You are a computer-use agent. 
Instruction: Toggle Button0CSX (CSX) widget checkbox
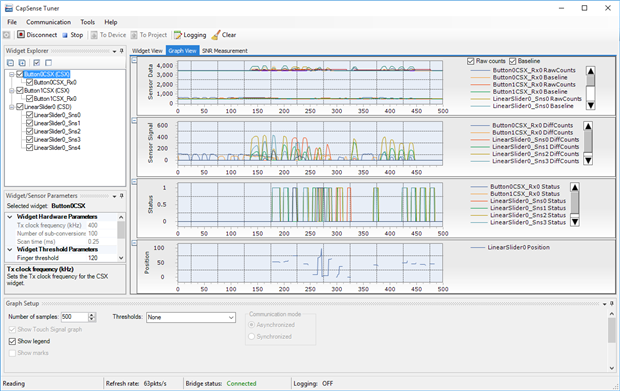pyautogui.click(x=20, y=74)
